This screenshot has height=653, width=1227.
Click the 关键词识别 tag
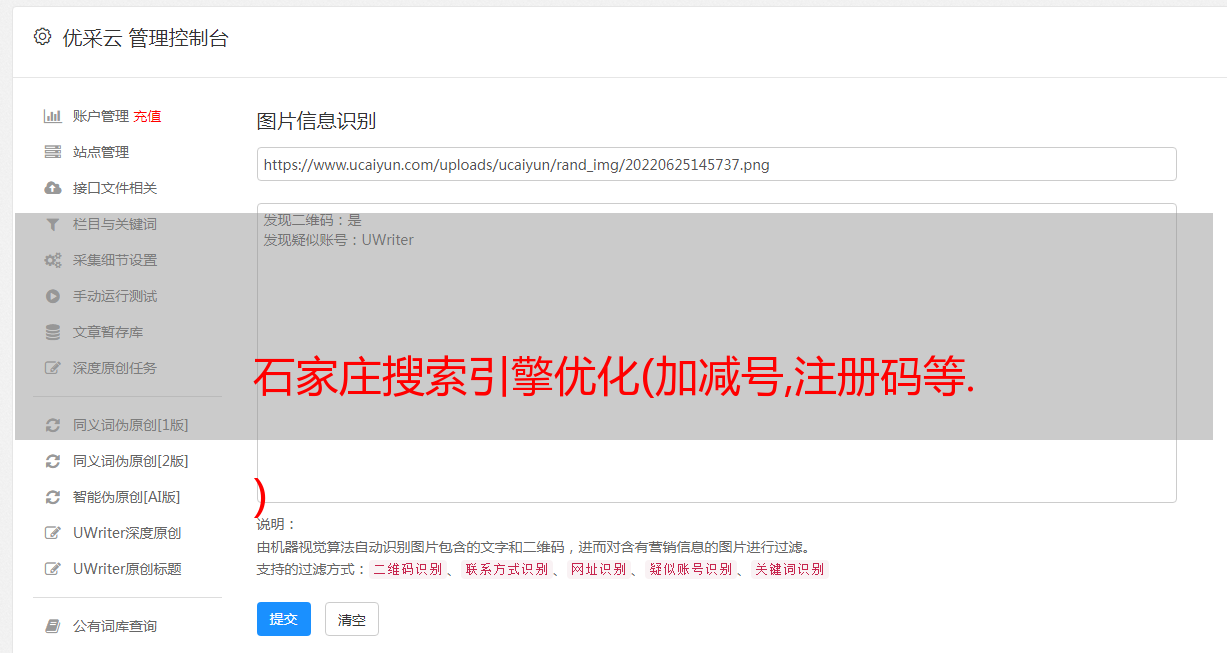pyautogui.click(x=790, y=569)
